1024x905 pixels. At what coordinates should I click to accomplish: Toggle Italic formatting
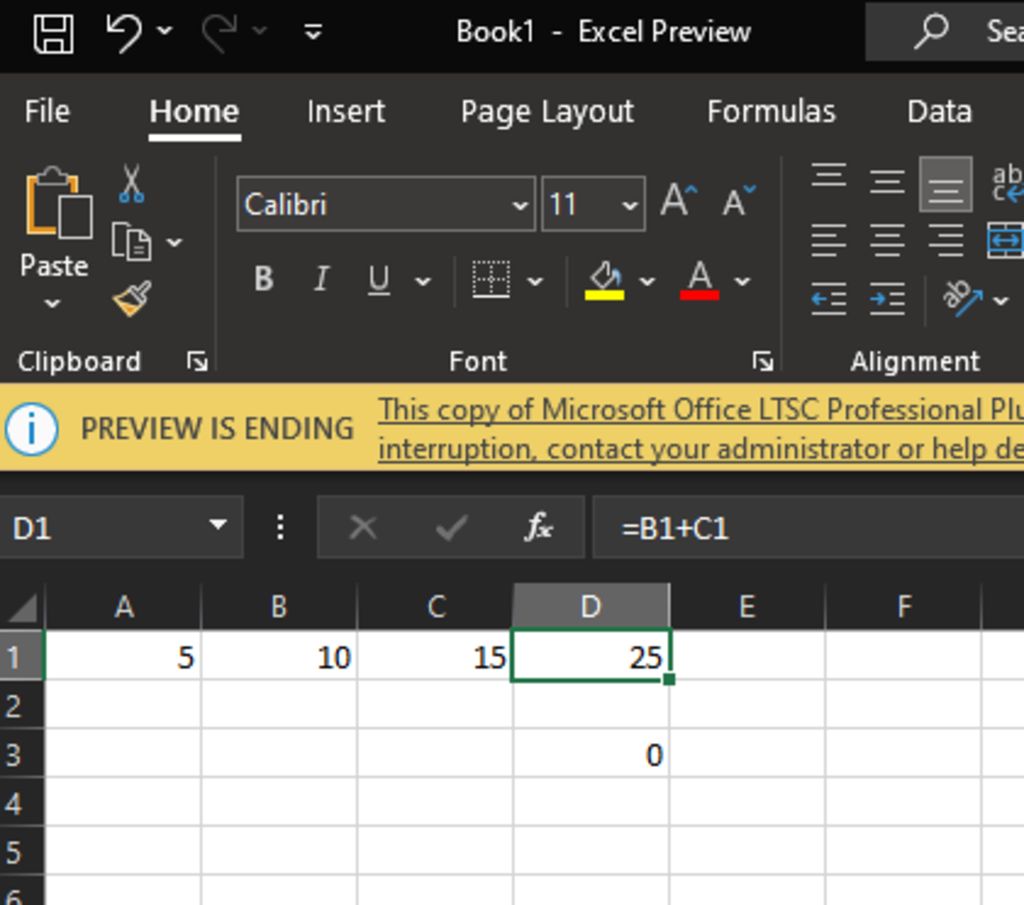click(x=321, y=279)
